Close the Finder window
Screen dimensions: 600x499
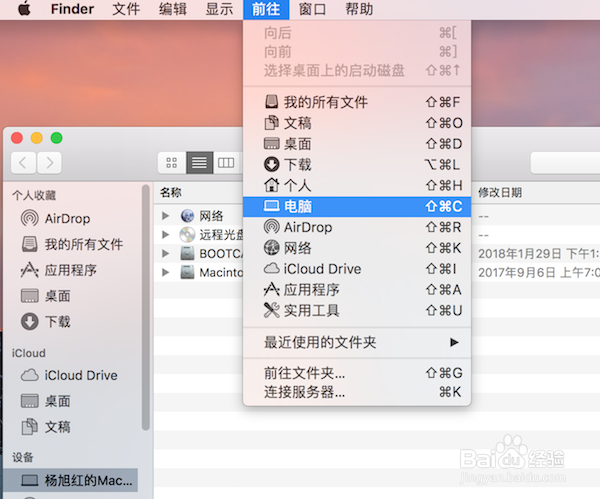[x=17, y=138]
